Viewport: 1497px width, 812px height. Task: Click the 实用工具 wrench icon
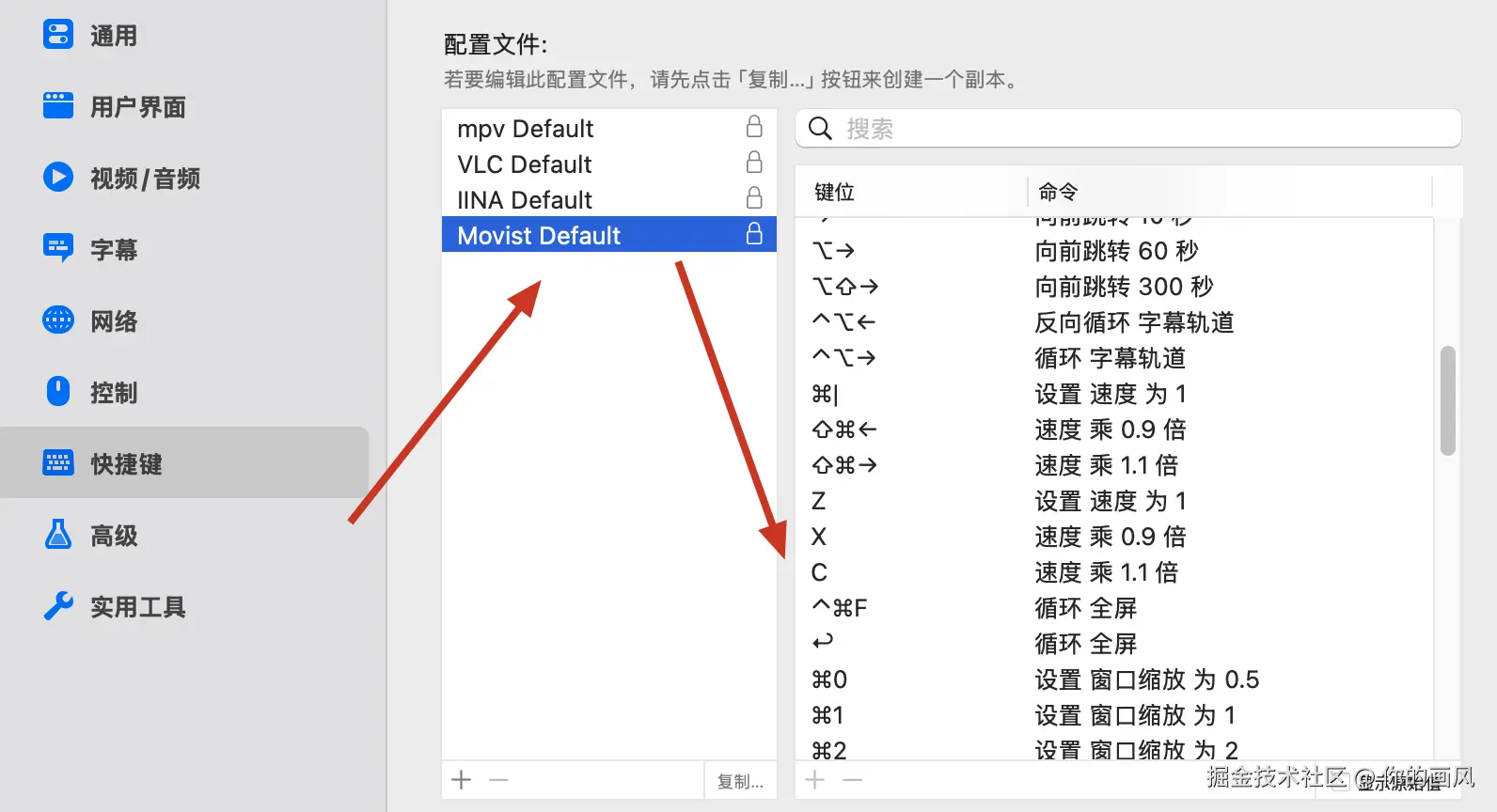point(58,605)
